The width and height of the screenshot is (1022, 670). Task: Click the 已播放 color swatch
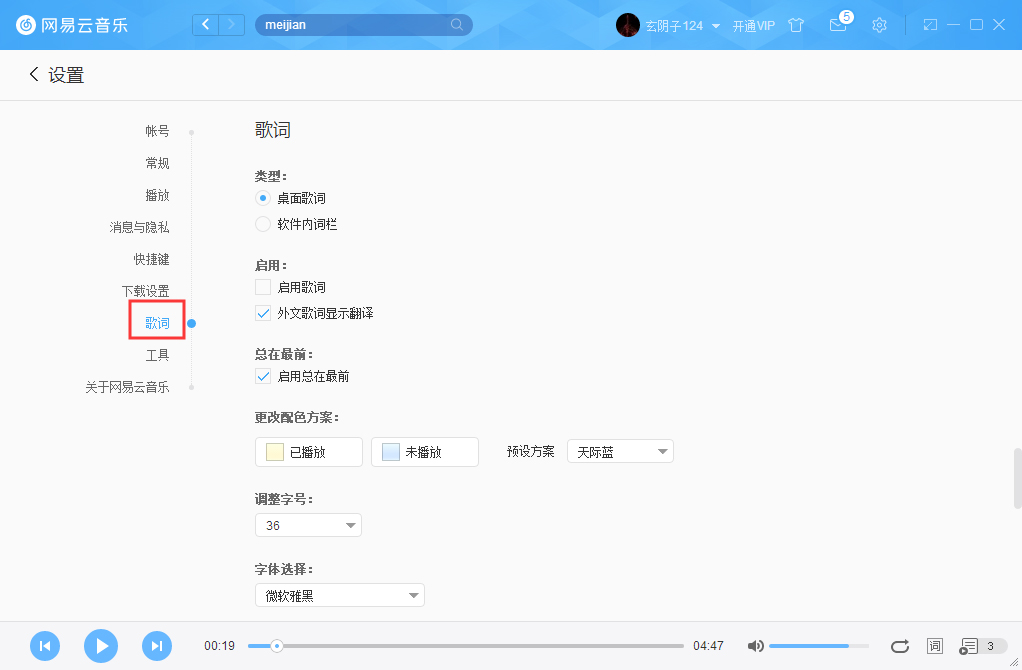[x=308, y=451]
